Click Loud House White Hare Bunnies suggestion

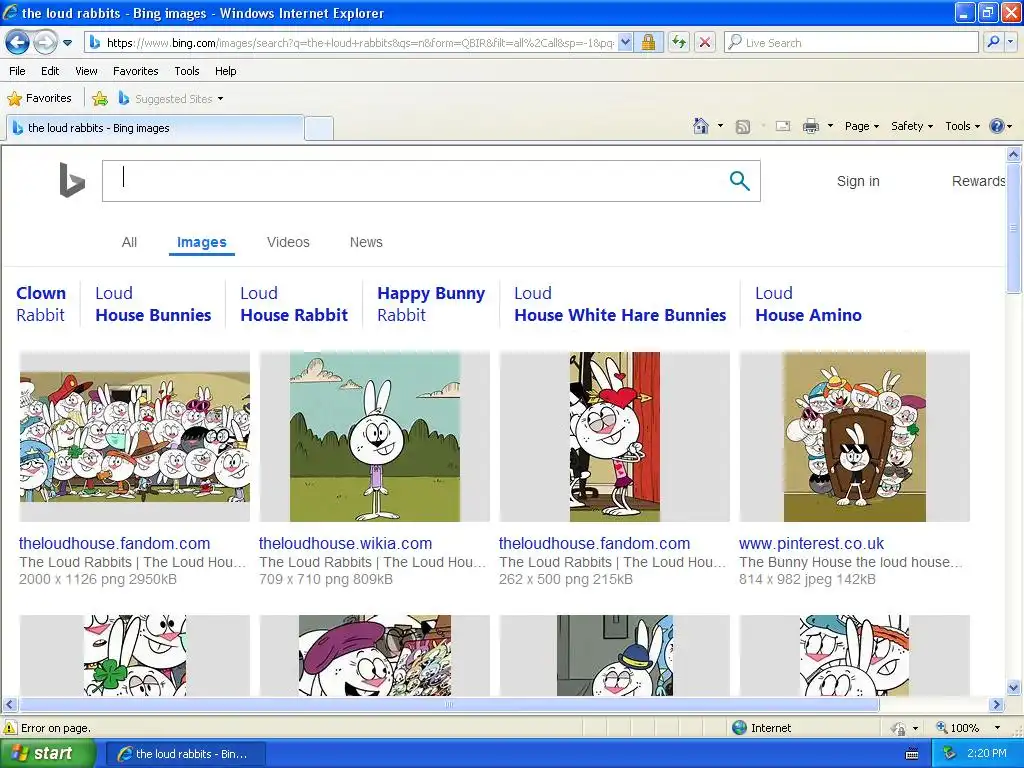[620, 304]
